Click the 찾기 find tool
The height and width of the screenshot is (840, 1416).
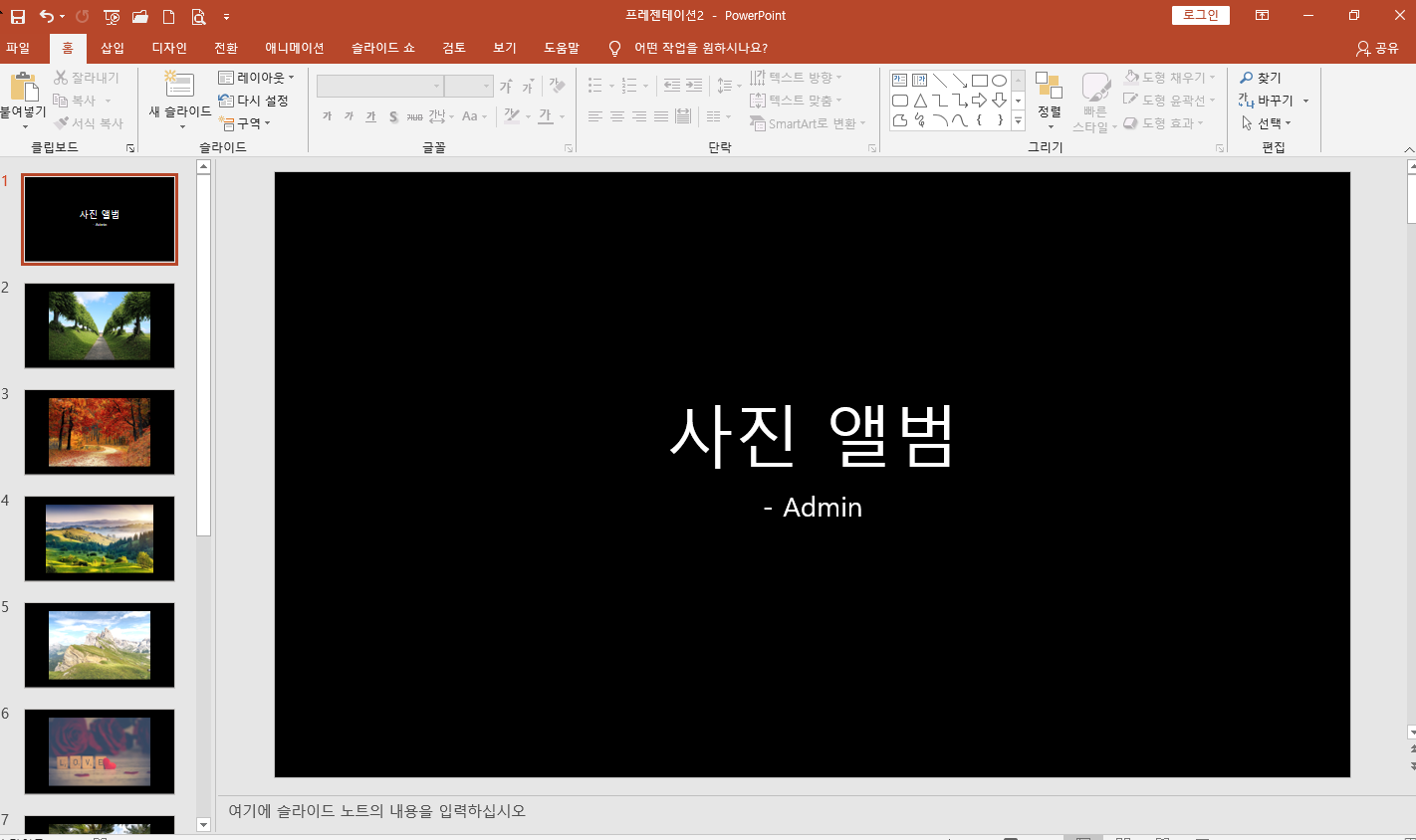(1261, 78)
